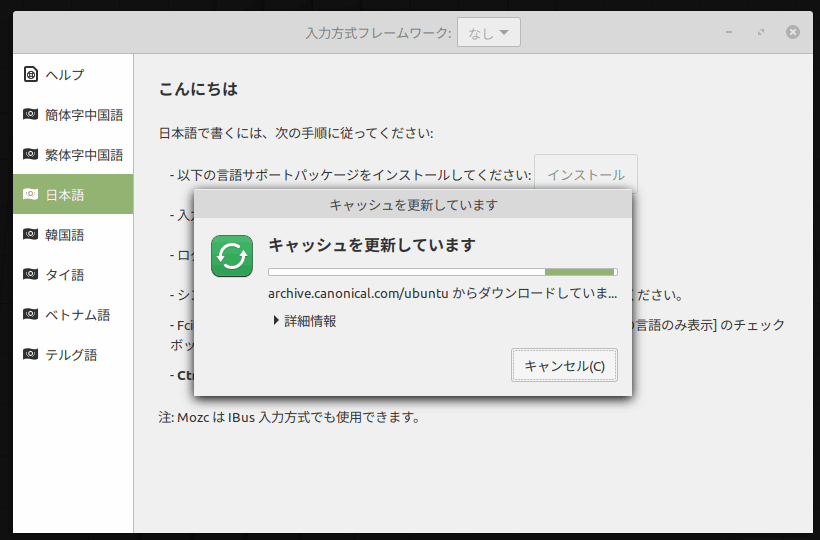Expand the 詳細情報 disclosure triangle
Image resolution: width=820 pixels, height=540 pixels.
(x=276, y=320)
